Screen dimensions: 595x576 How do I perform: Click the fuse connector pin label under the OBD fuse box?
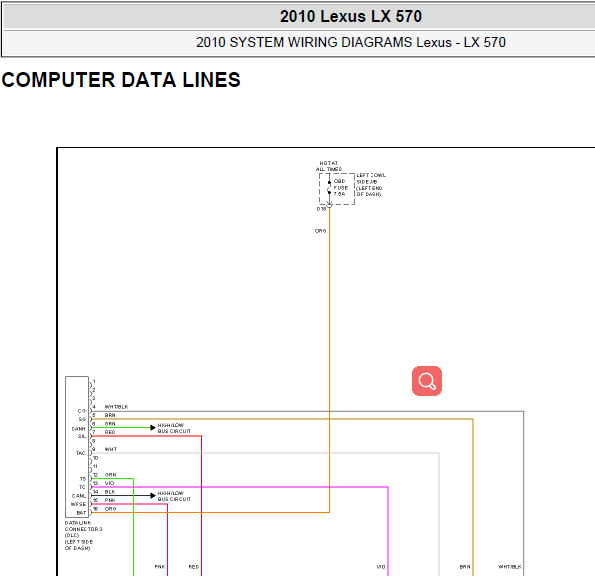click(321, 209)
